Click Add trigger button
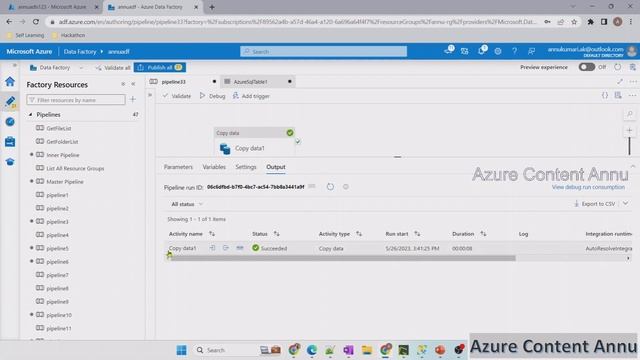Viewport: 640px width, 360px height. [251, 96]
